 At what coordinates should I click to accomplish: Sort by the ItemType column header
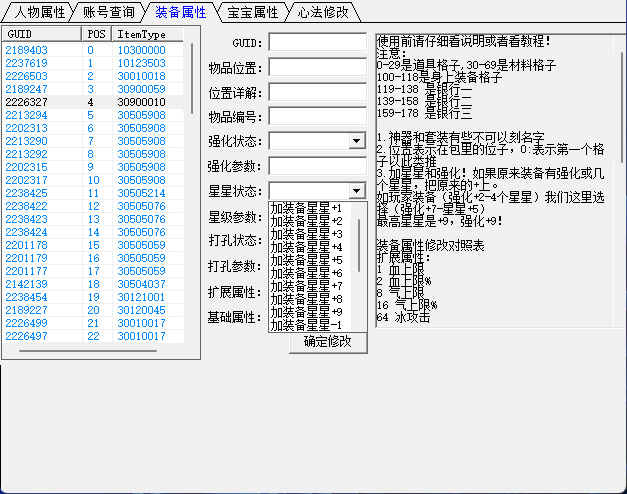tap(142, 34)
